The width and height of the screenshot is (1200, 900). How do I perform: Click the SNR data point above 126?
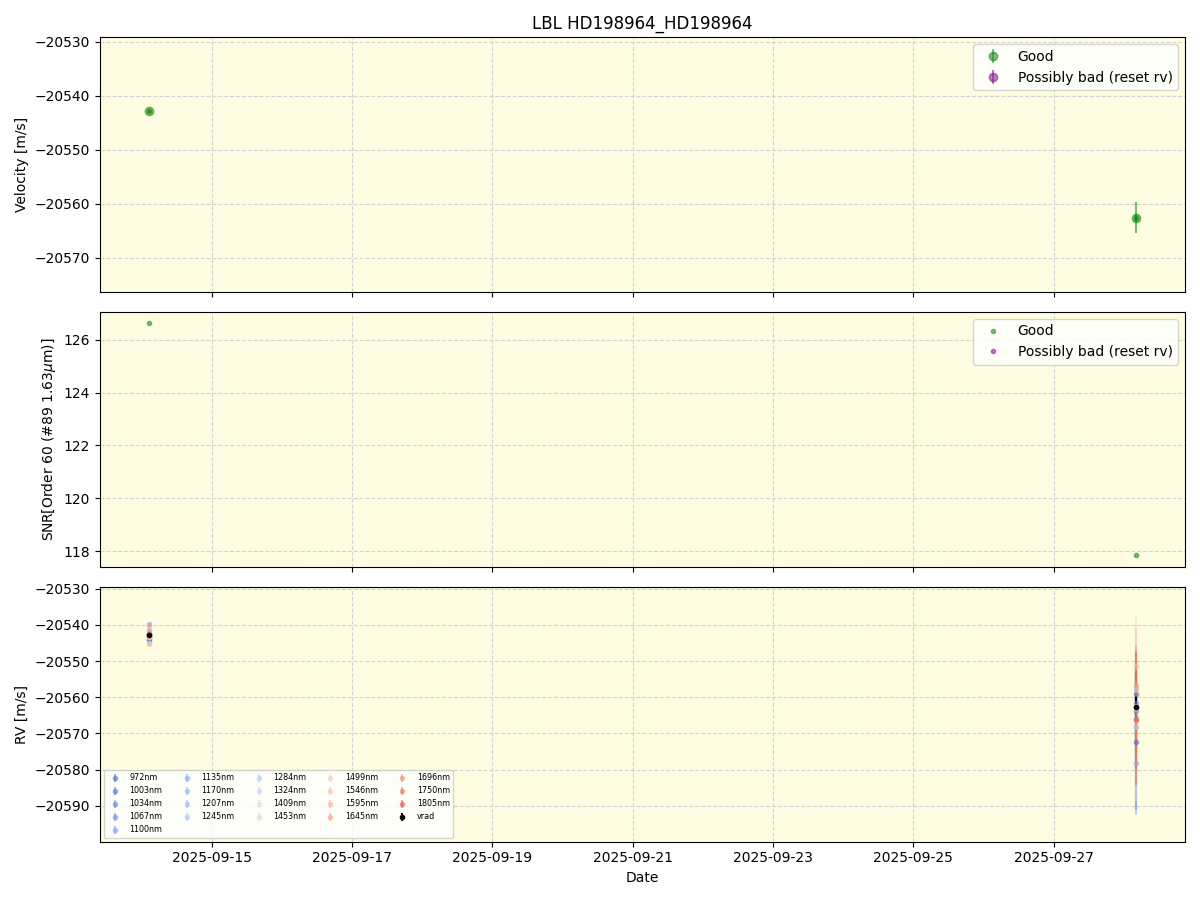click(149, 323)
